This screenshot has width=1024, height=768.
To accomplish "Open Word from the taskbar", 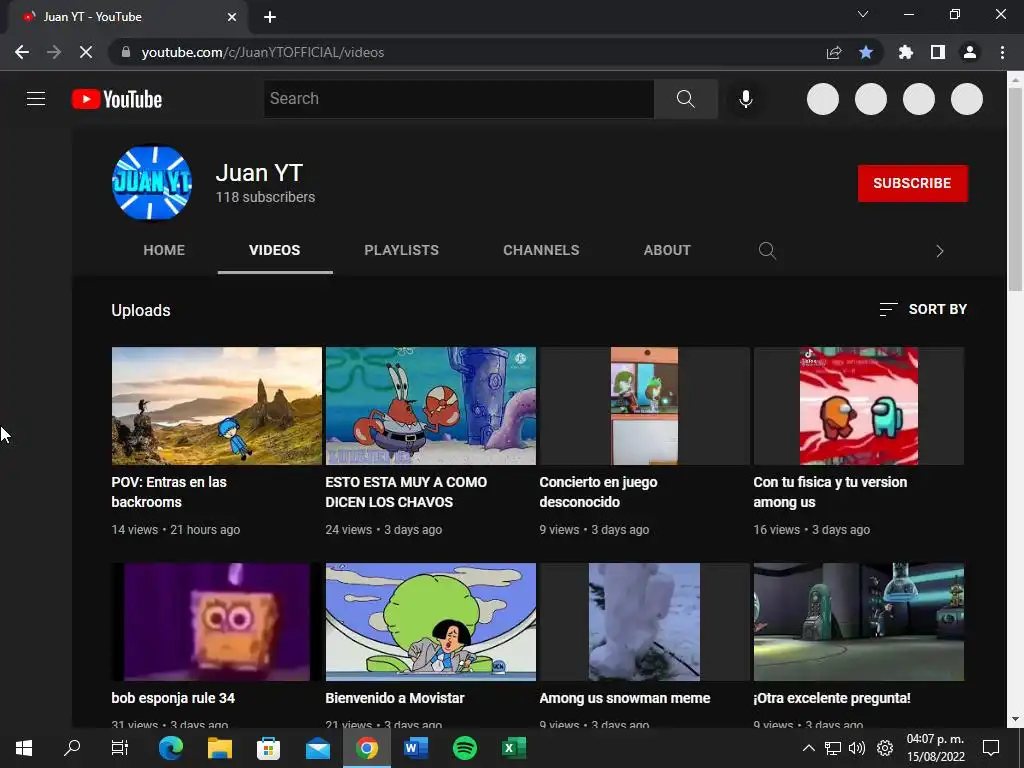I will (416, 748).
